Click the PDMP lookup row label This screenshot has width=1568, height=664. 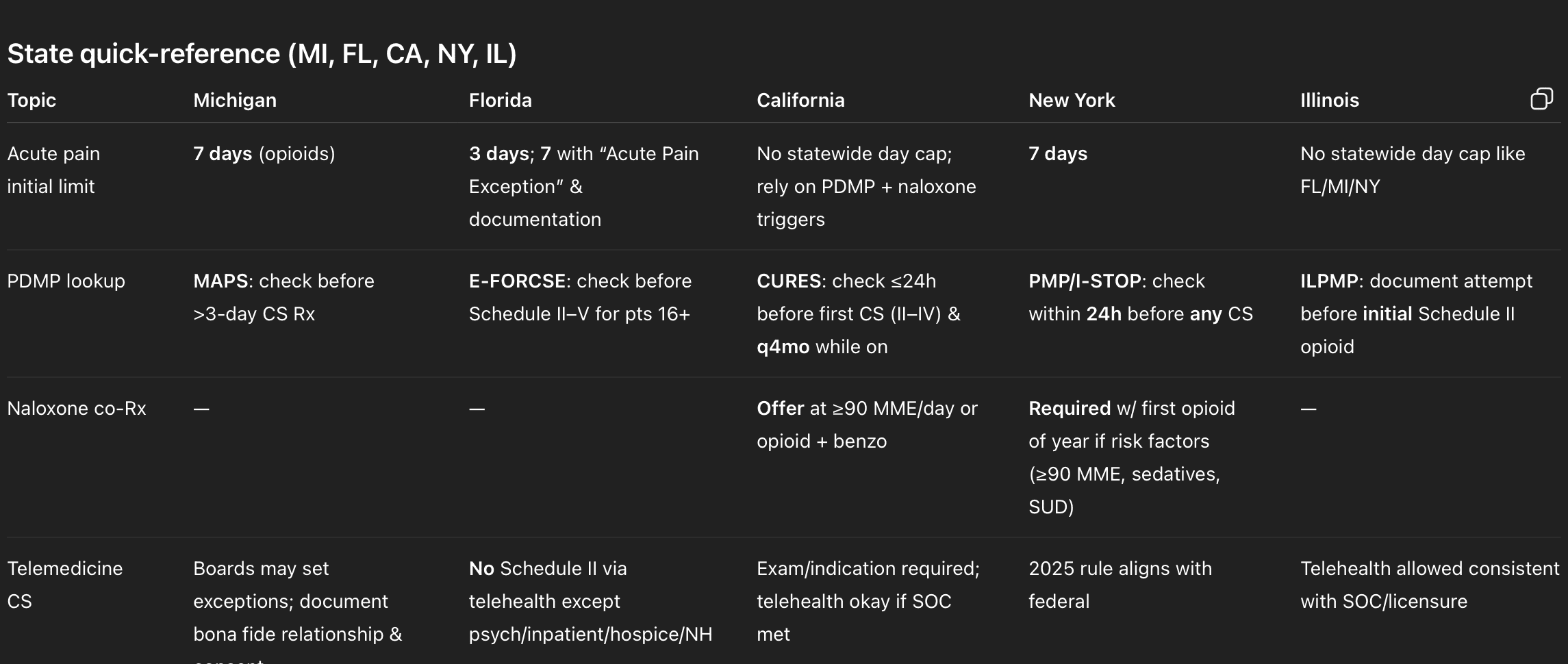[66, 281]
